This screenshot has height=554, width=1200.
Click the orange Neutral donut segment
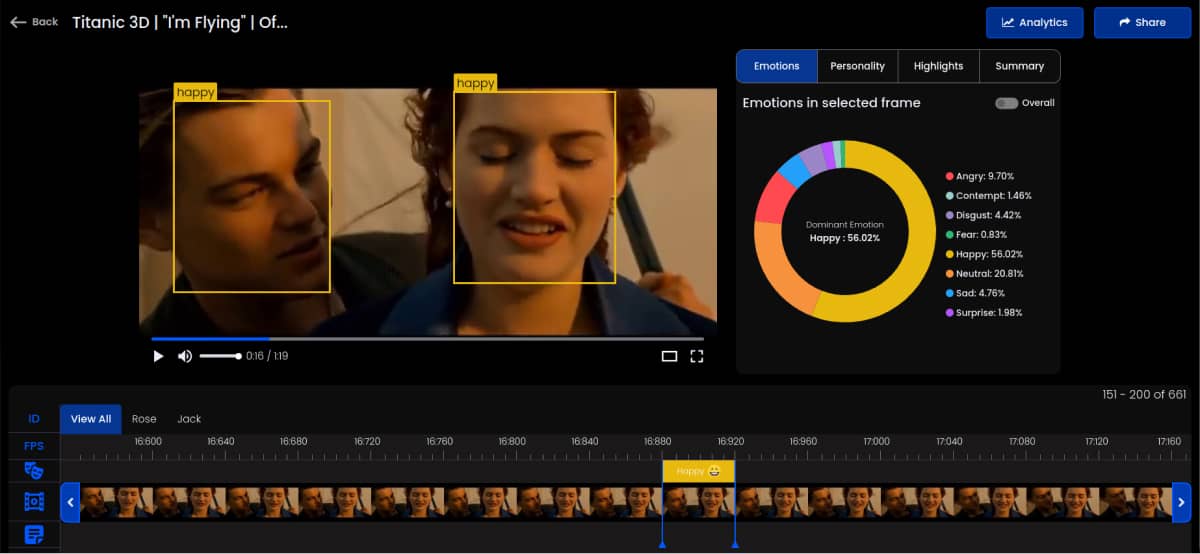pos(778,269)
